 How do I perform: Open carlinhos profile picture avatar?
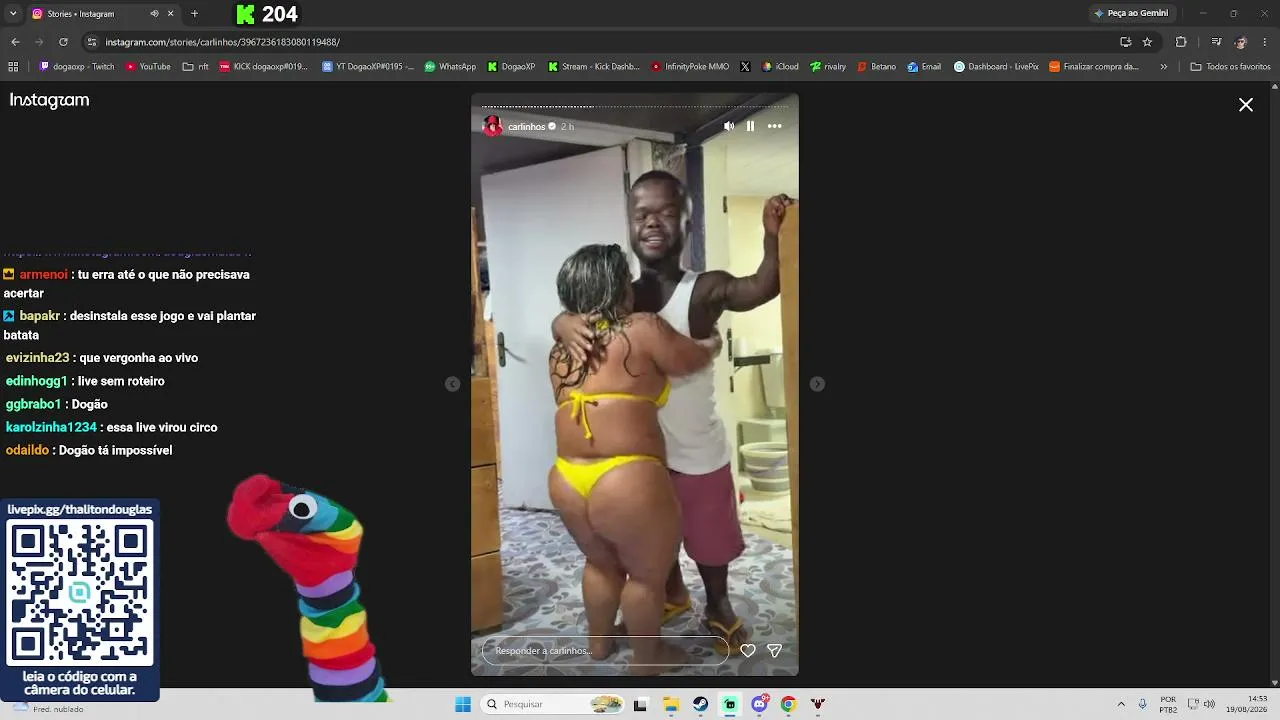(x=492, y=126)
